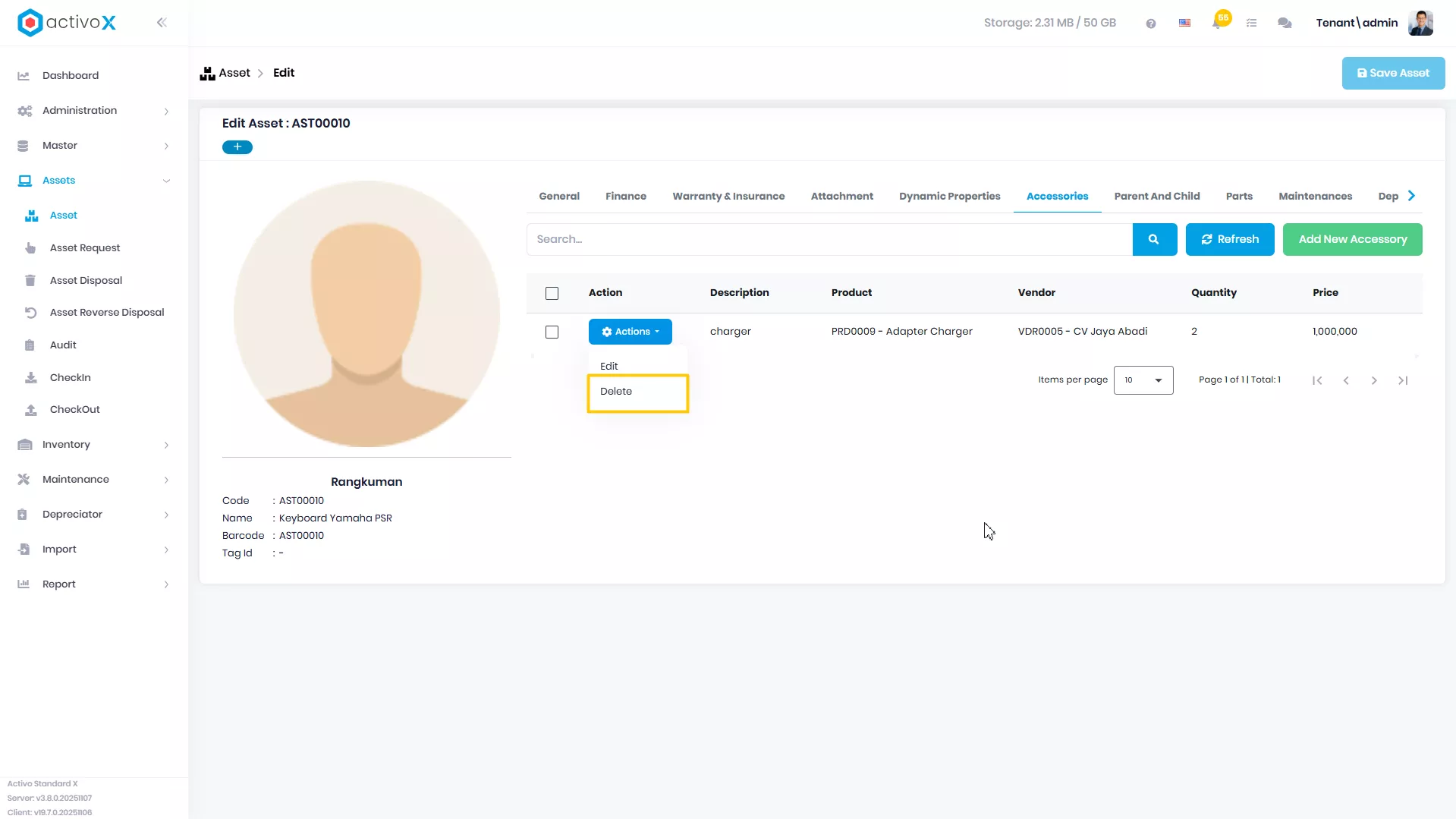Switch to the Finance tab
The image size is (1456, 819).
tap(626, 196)
